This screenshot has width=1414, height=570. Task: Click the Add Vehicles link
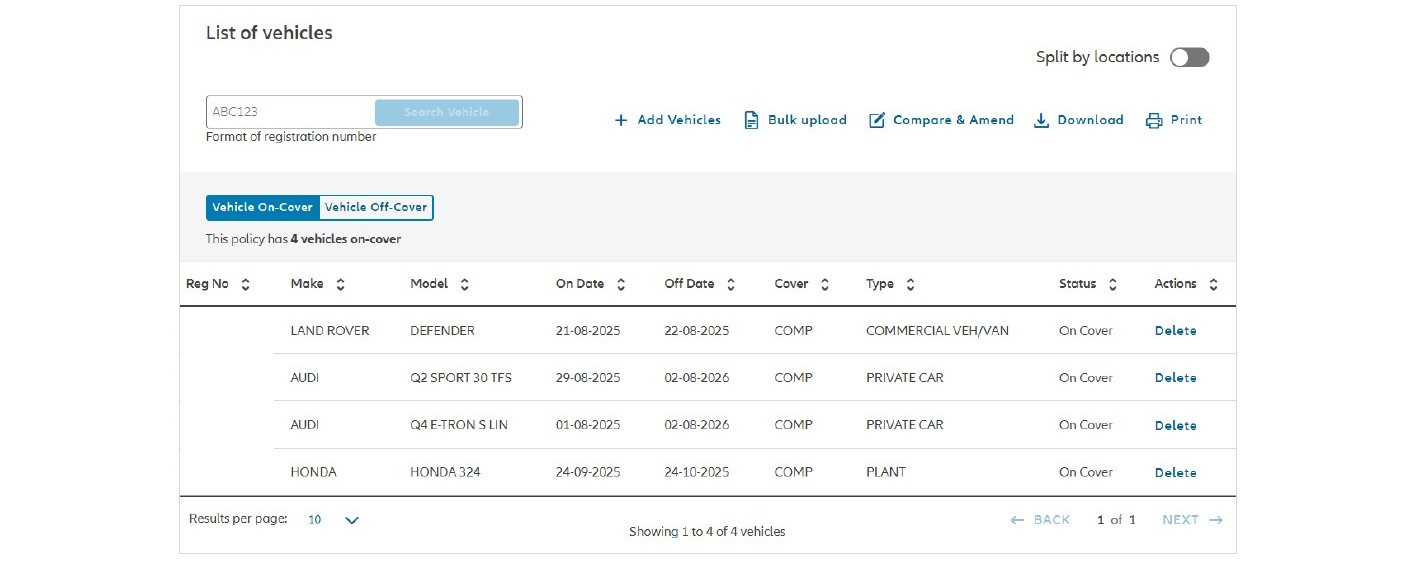[x=679, y=120]
